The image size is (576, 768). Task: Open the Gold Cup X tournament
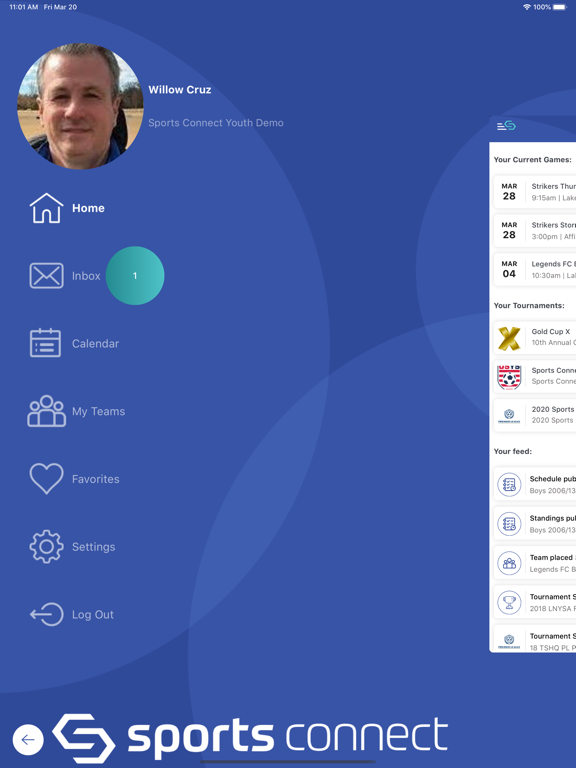[x=535, y=337]
